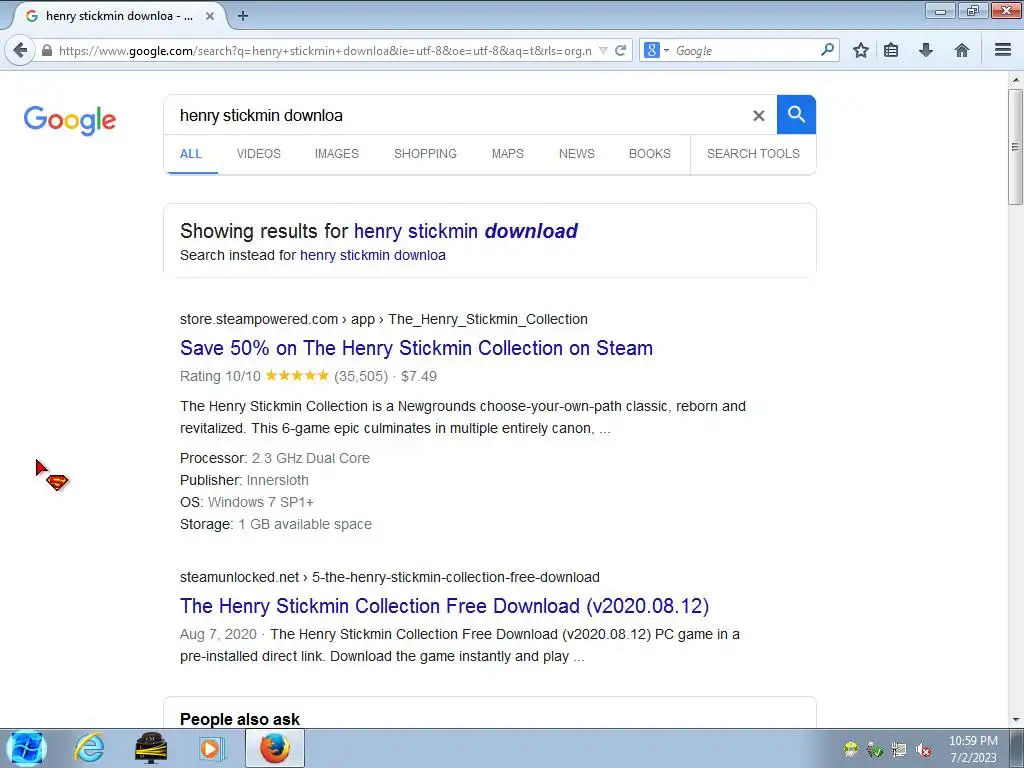
Task: Select the ALL results tab
Action: pyautogui.click(x=191, y=153)
